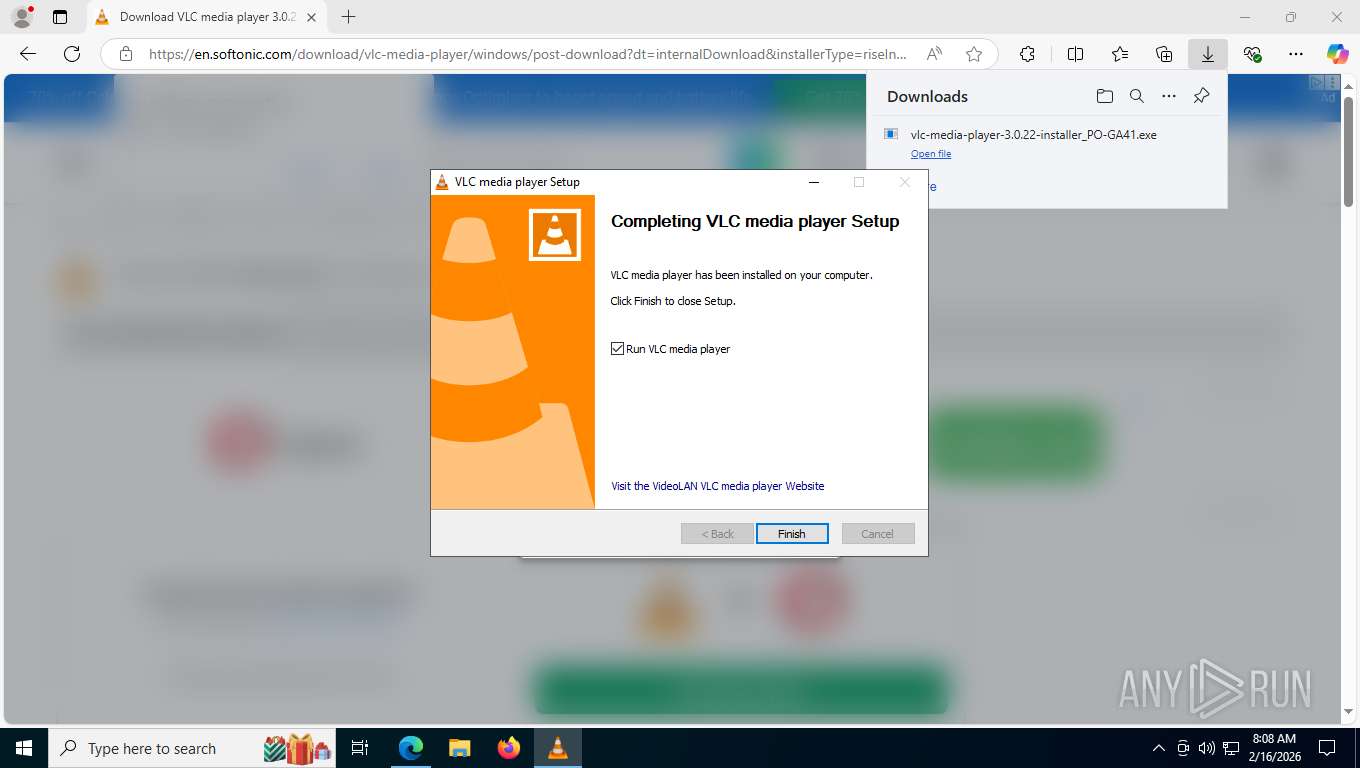The height and width of the screenshot is (768, 1360).
Task: Open clock showing 8:08 AM
Action: click(x=1273, y=748)
